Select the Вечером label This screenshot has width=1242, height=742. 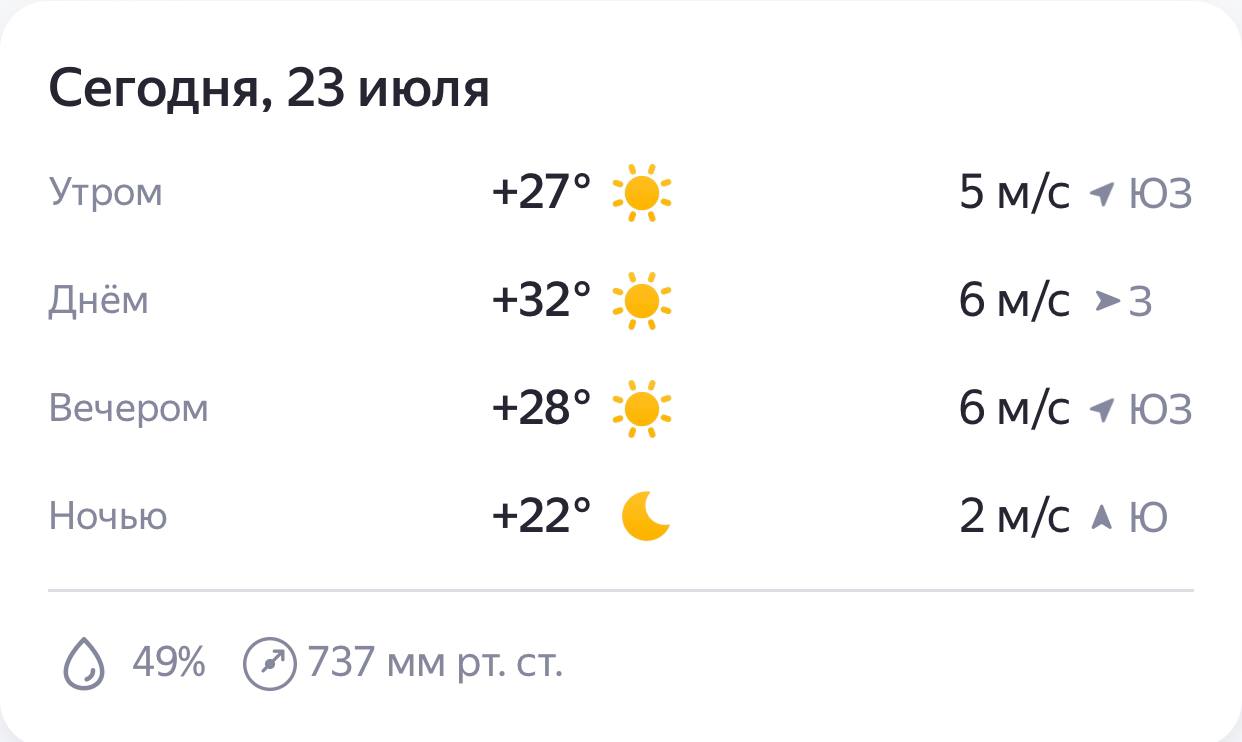[128, 408]
